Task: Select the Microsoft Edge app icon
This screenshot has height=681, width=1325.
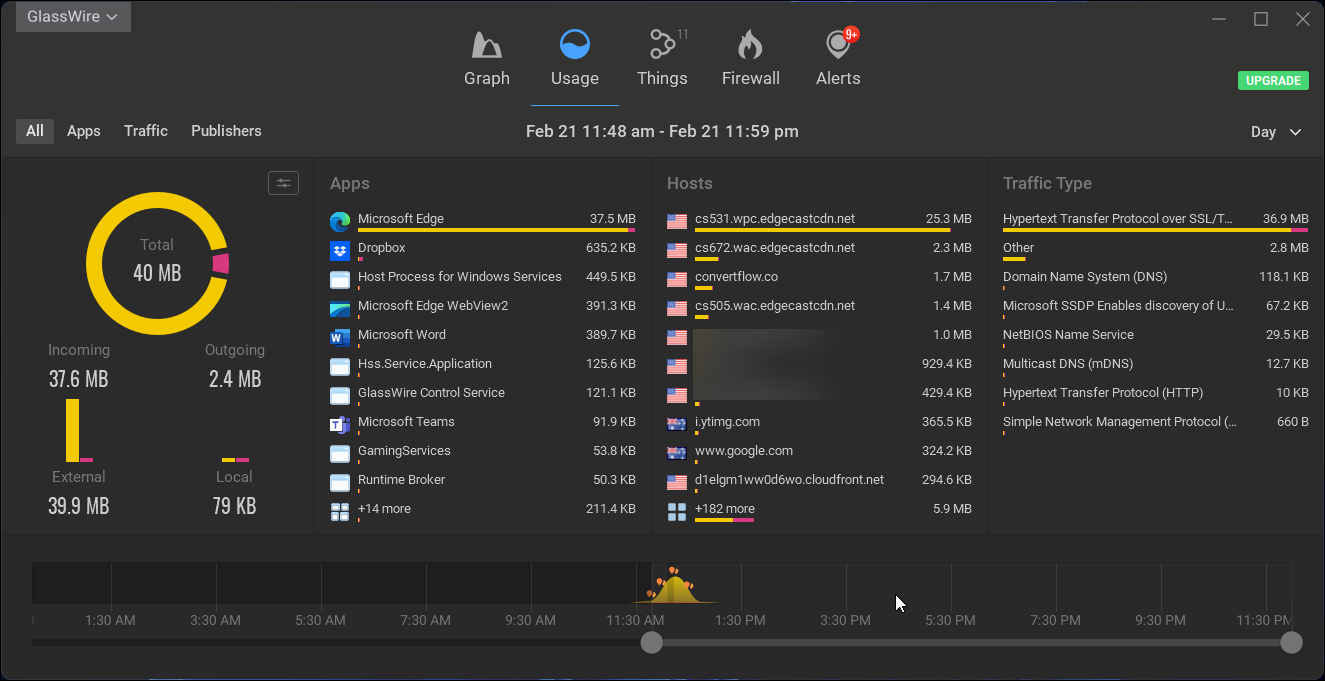Action: tap(340, 220)
